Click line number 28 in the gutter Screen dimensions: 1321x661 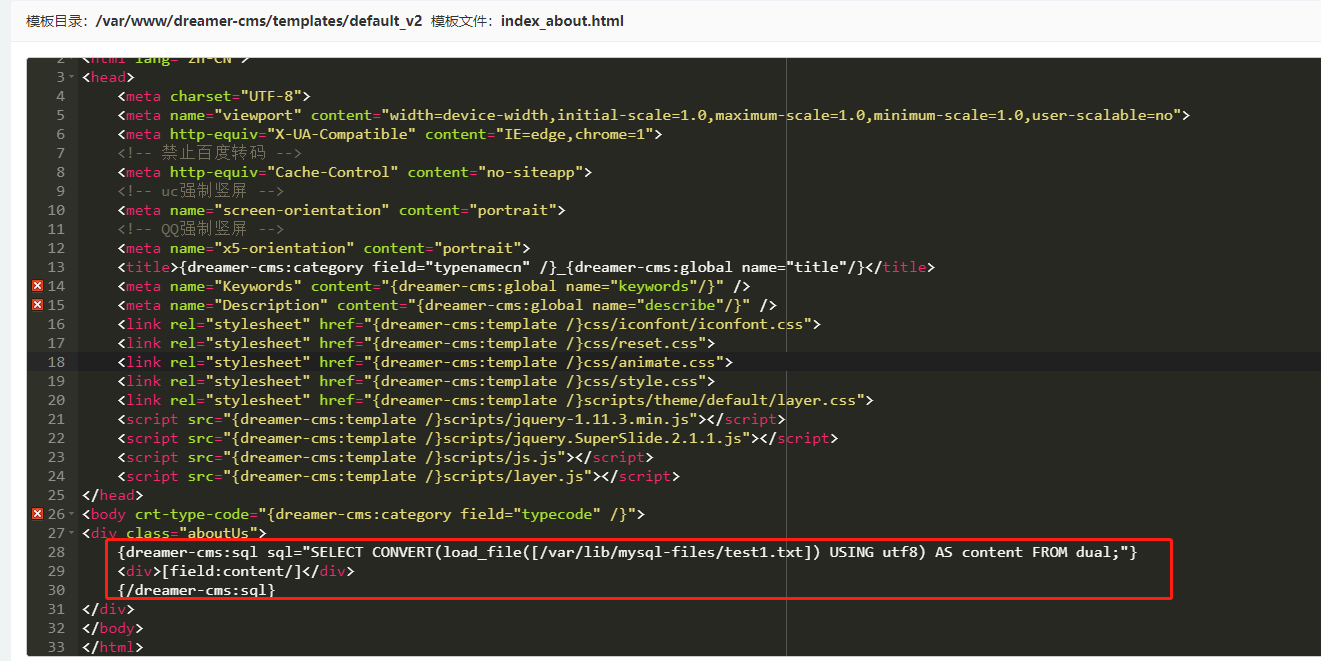point(56,552)
